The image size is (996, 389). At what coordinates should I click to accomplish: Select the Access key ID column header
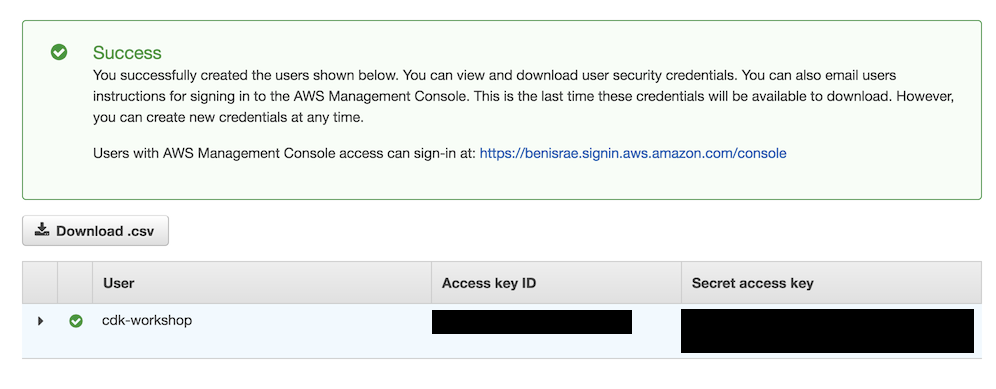489,283
